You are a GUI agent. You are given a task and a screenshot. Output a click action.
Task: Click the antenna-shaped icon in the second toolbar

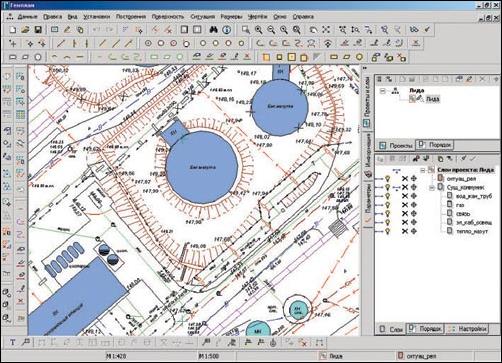[328, 43]
